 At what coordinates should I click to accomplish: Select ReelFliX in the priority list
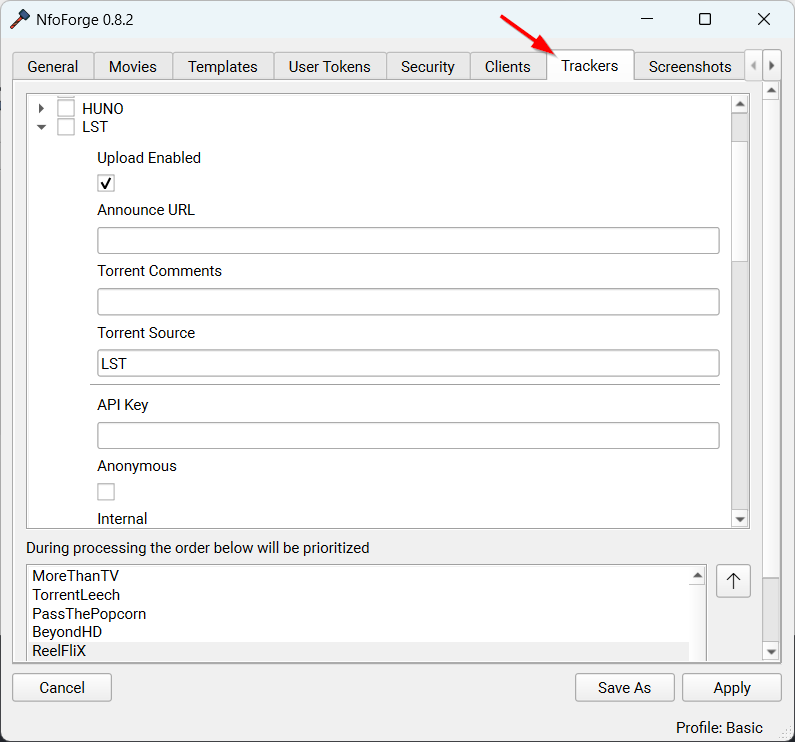[x=59, y=651]
